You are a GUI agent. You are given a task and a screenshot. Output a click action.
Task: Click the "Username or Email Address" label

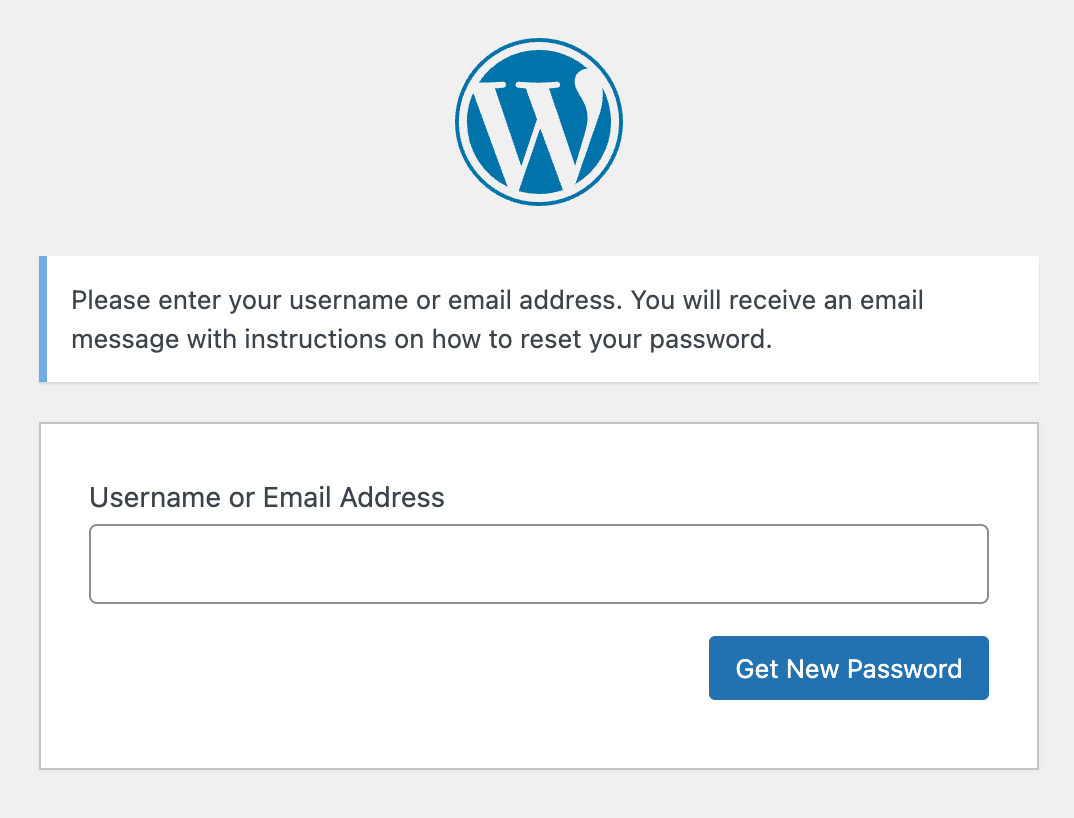pyautogui.click(x=267, y=497)
